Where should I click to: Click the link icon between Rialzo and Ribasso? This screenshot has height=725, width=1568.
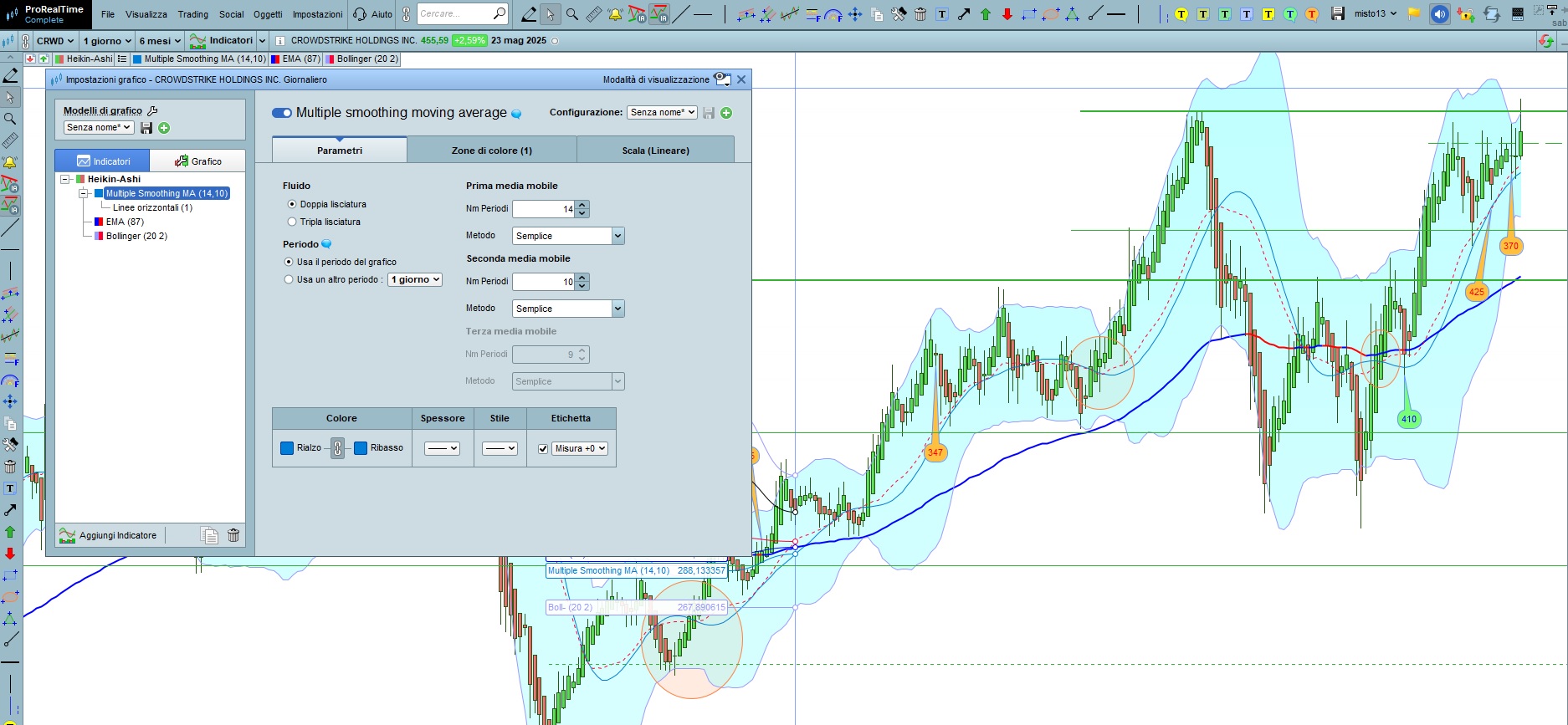[337, 448]
